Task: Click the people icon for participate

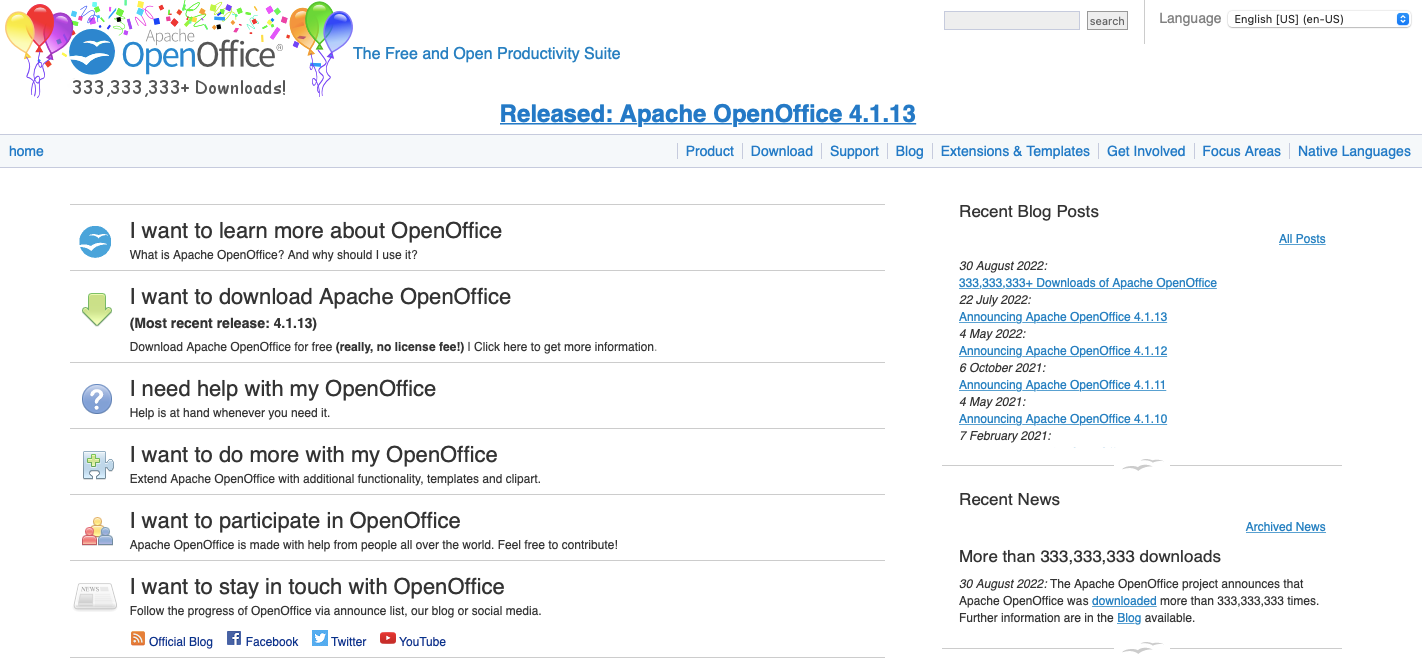Action: tap(97, 531)
